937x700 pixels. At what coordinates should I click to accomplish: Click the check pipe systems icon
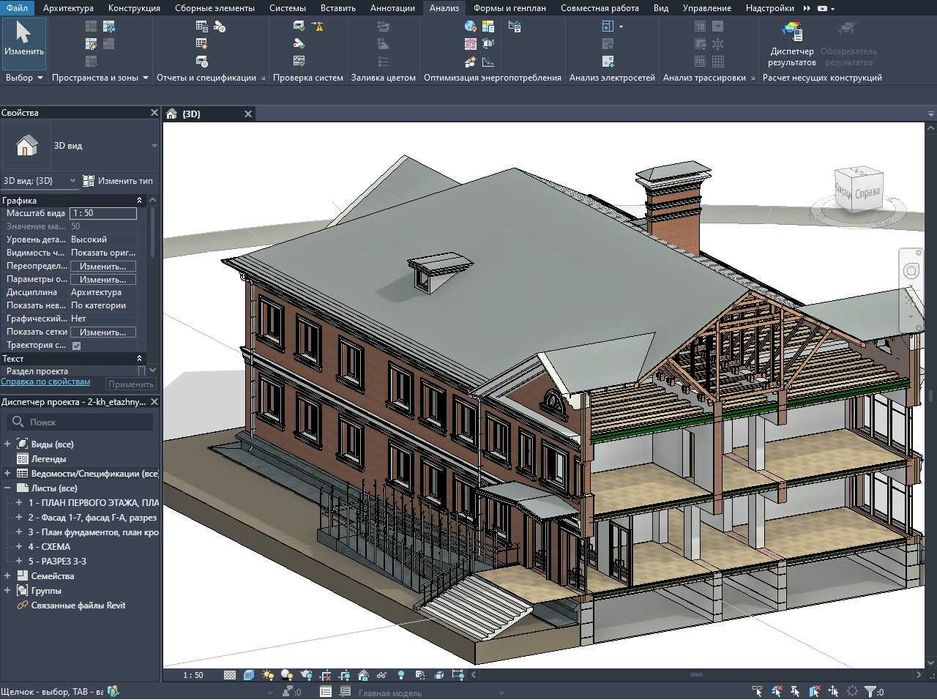pyautogui.click(x=299, y=44)
